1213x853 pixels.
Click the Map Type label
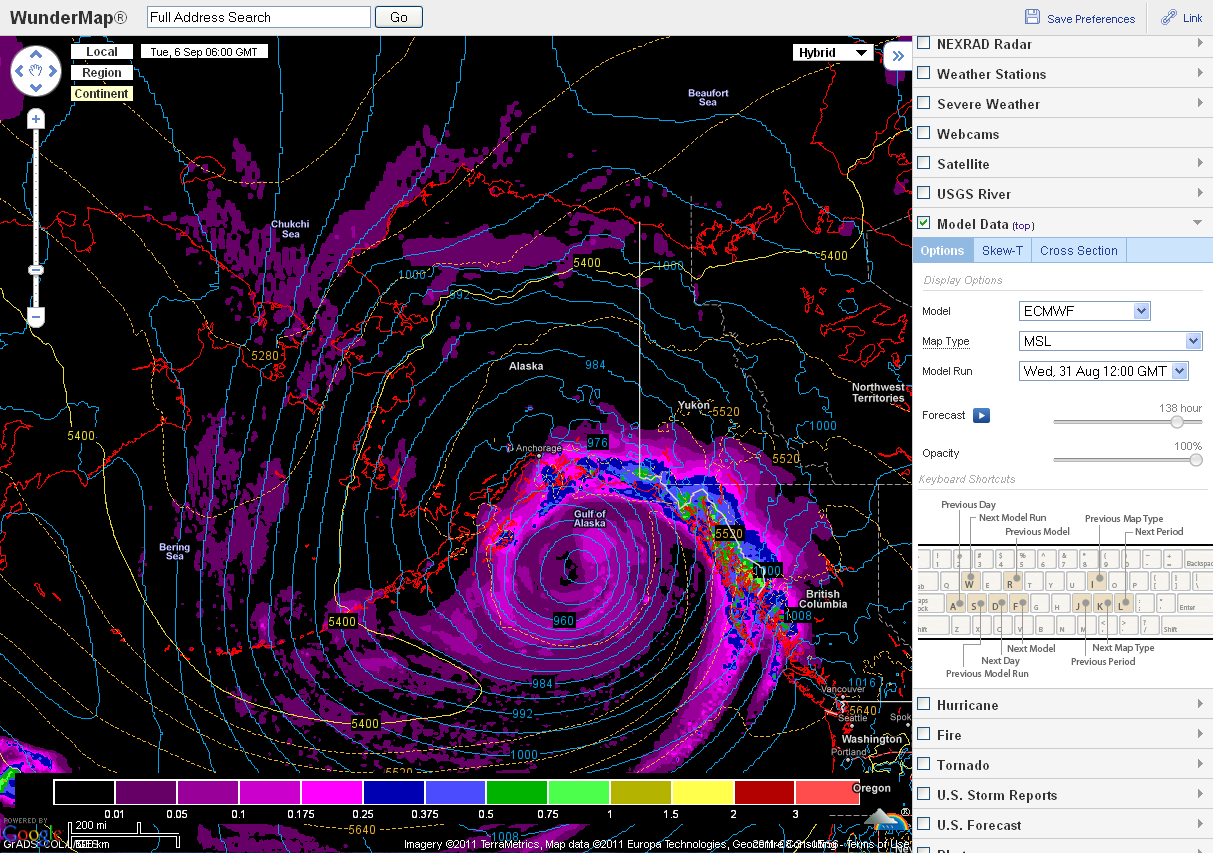point(946,341)
